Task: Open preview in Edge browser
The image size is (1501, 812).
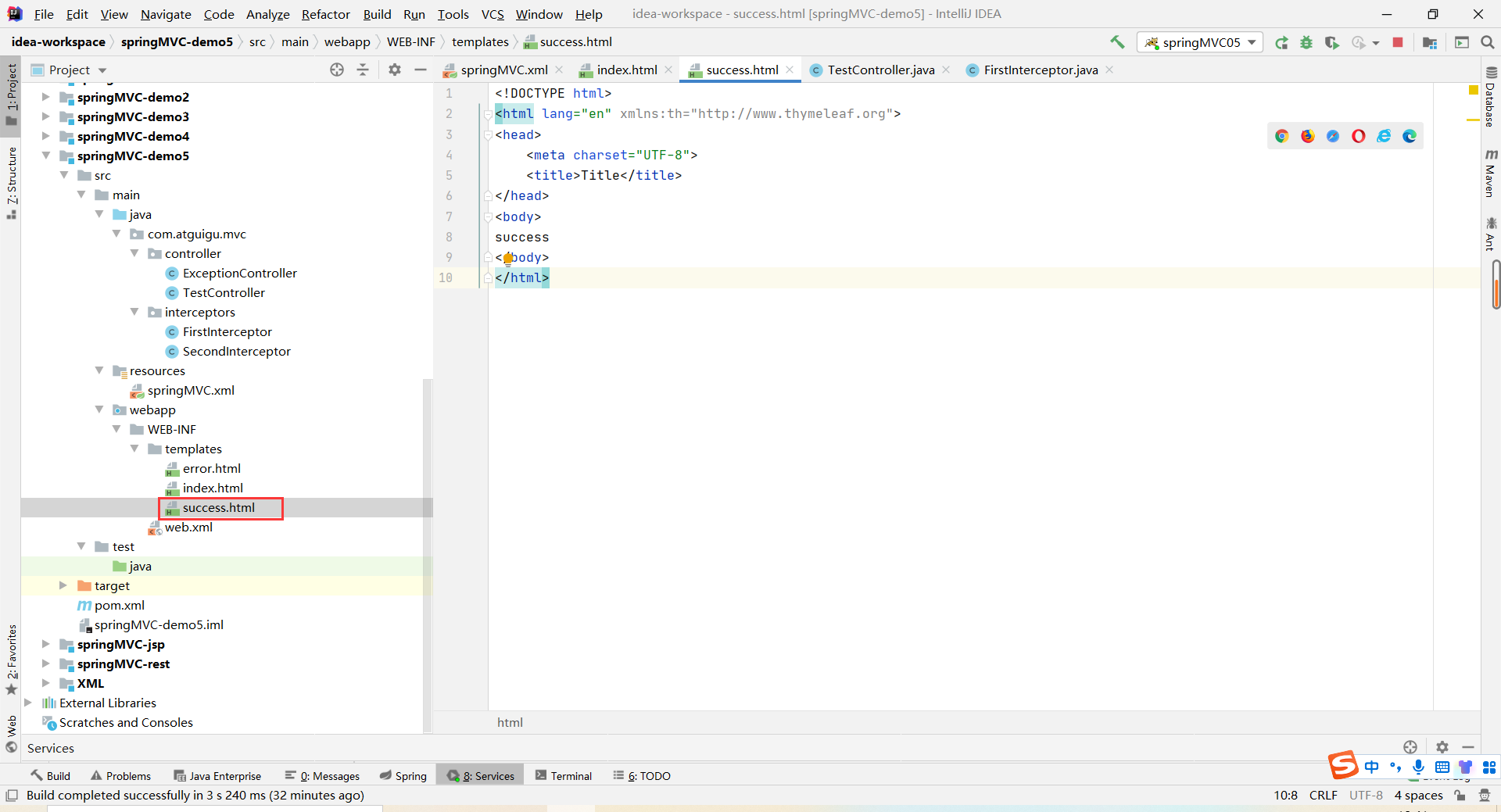Action: click(1410, 136)
